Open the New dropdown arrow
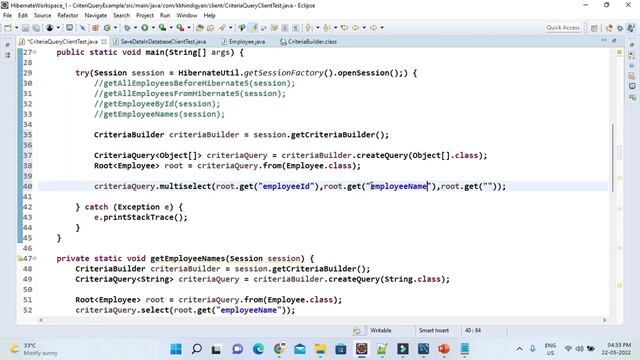 pos(16,28)
